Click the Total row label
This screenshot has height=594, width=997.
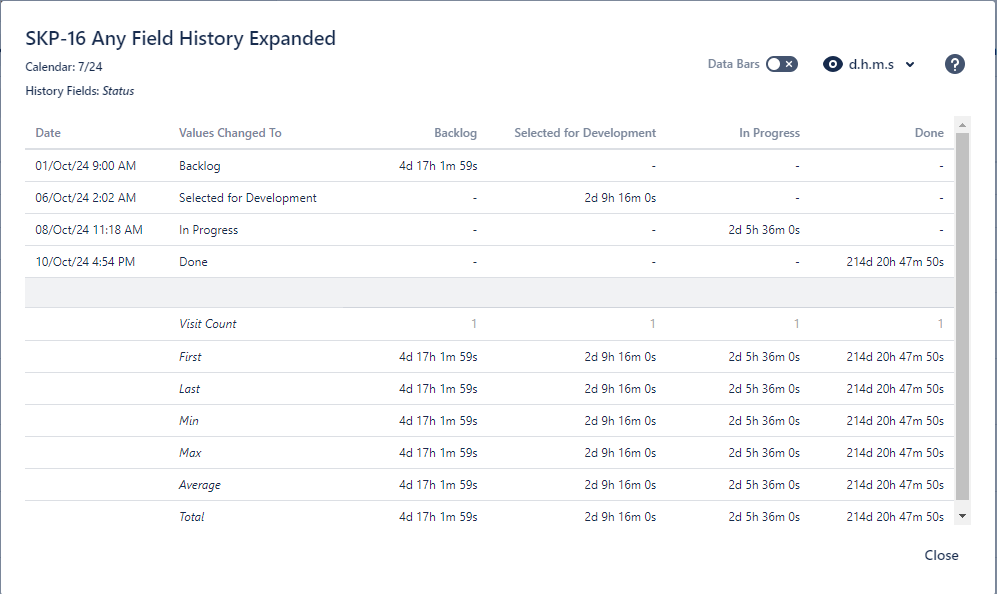pyautogui.click(x=191, y=517)
